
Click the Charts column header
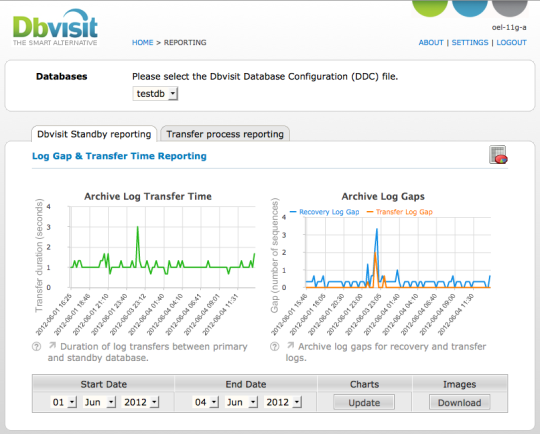click(x=364, y=384)
